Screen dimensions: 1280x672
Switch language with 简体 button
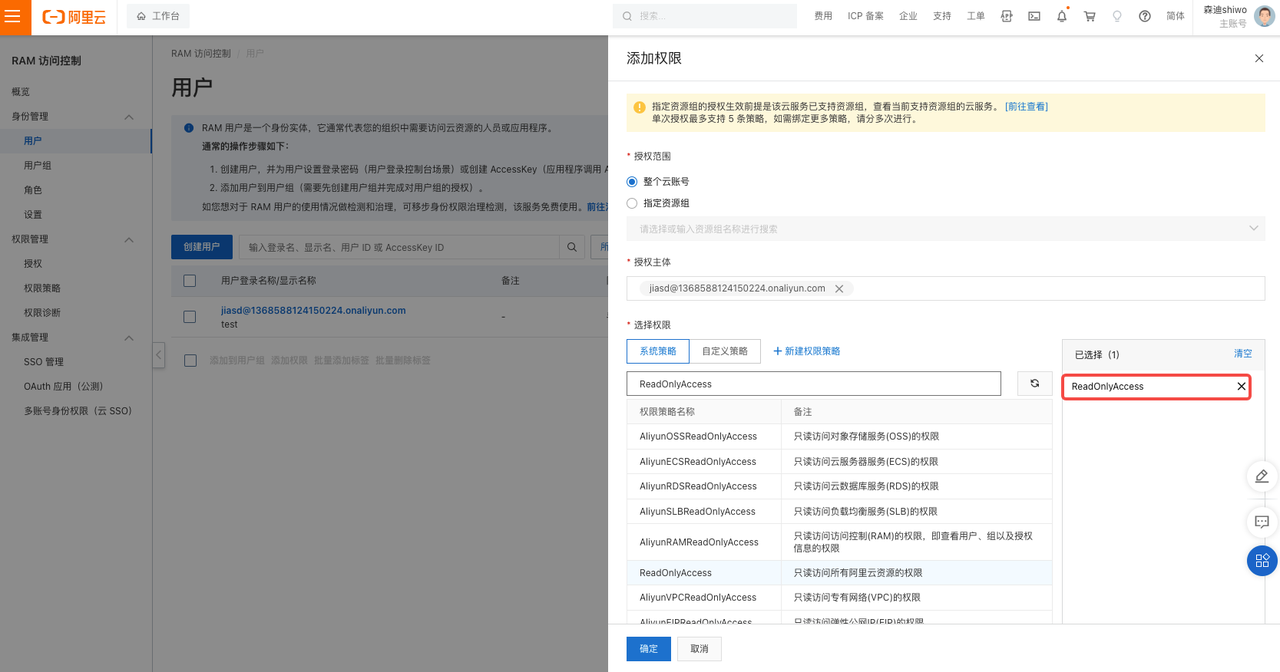click(1175, 16)
